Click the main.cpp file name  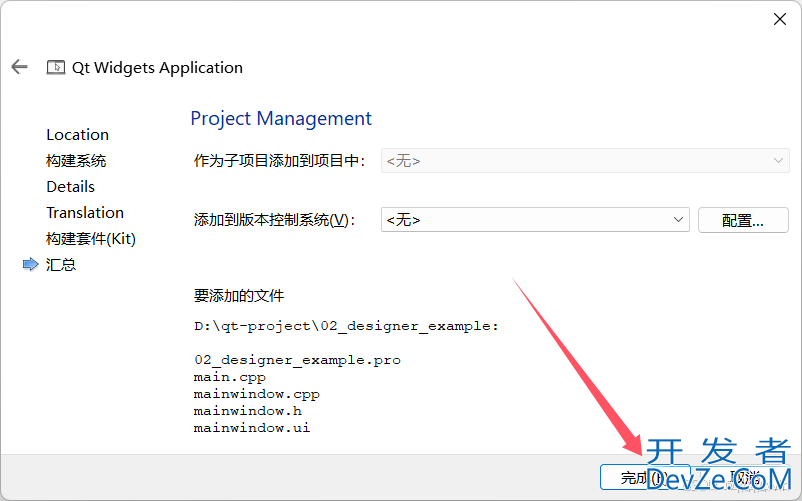point(230,377)
